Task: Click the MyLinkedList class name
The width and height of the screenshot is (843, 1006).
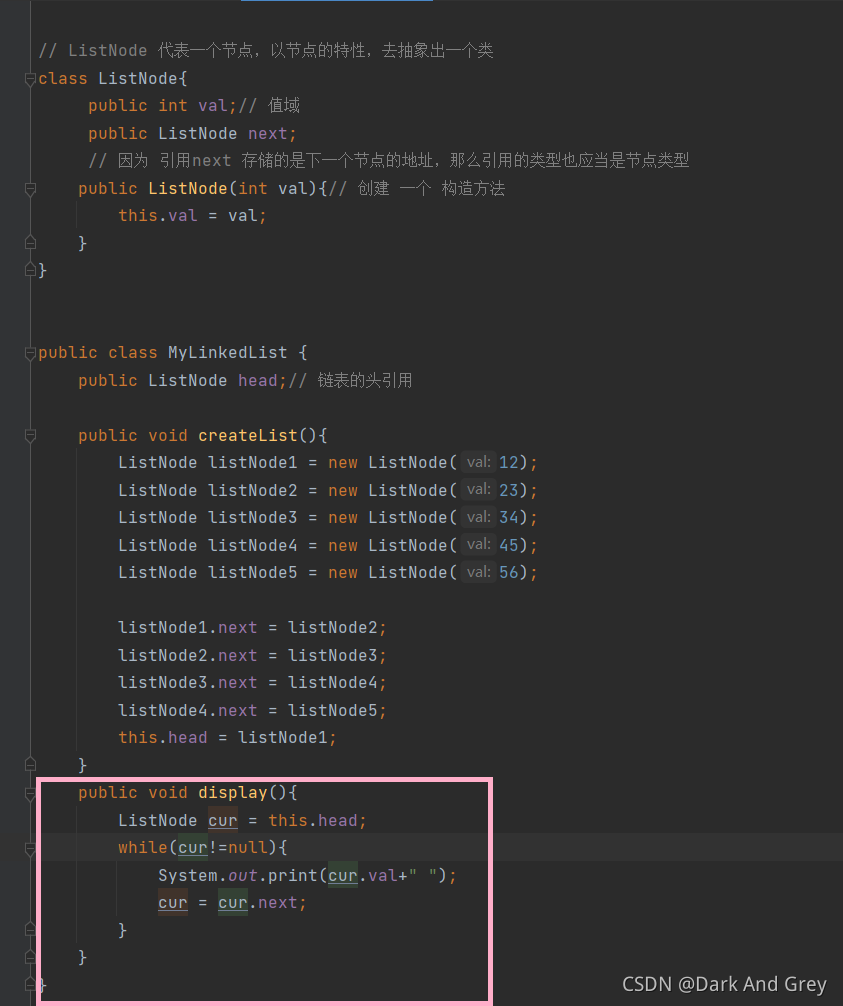Action: coord(228,353)
